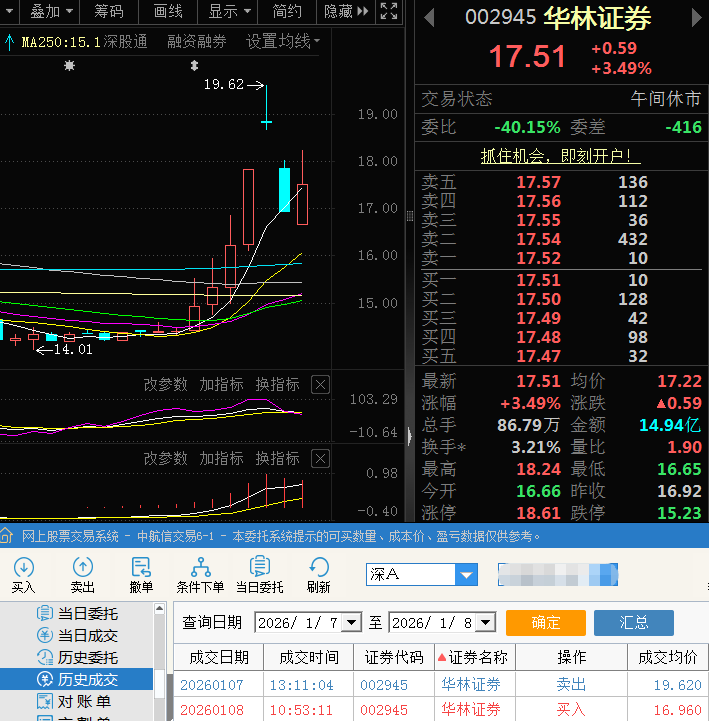Open 条件下单 conditional order icon
This screenshot has height=721, width=709.
[200, 575]
